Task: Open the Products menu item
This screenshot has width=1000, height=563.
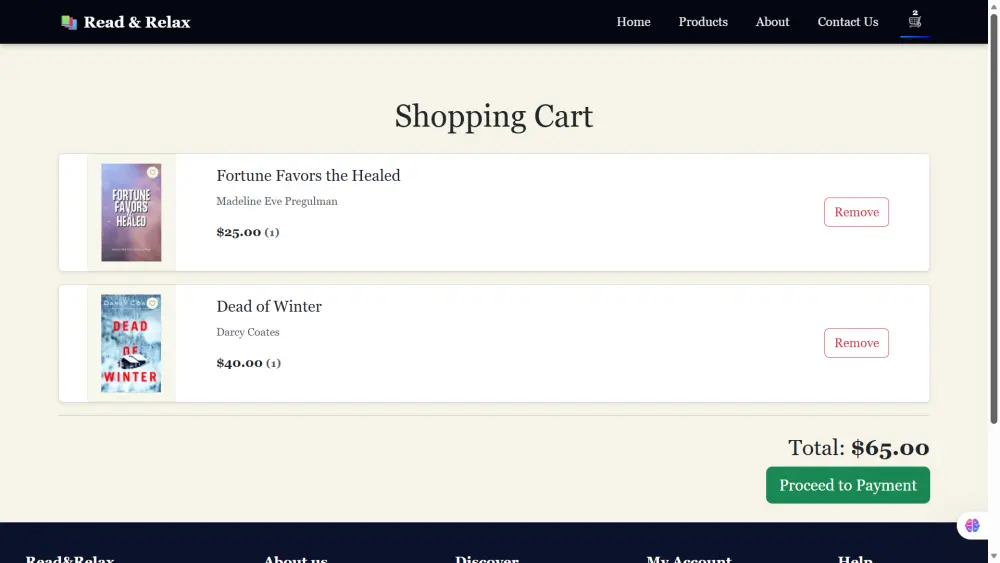Action: (x=703, y=22)
